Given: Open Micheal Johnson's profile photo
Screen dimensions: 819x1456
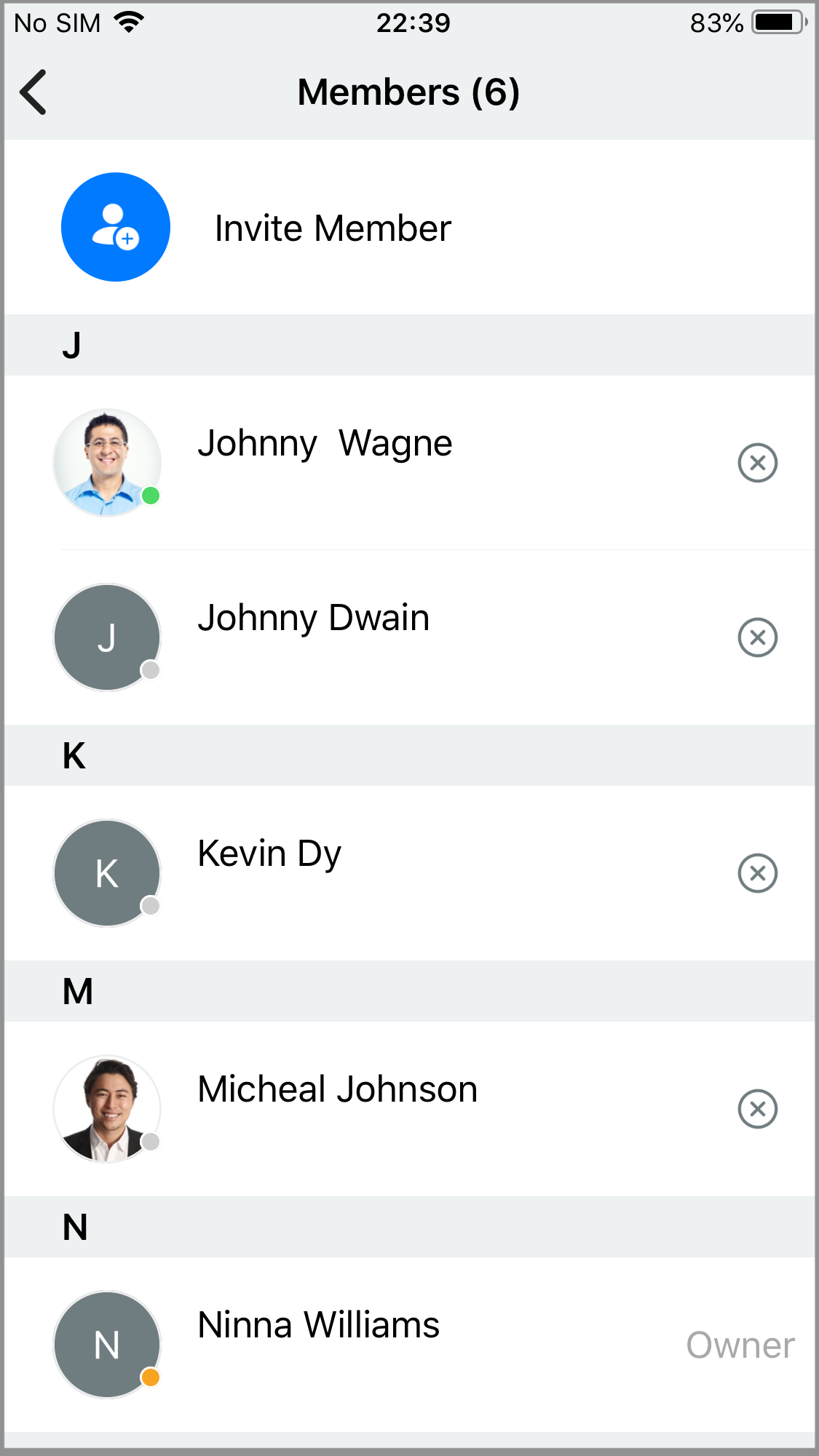Looking at the screenshot, I should click(x=107, y=1109).
